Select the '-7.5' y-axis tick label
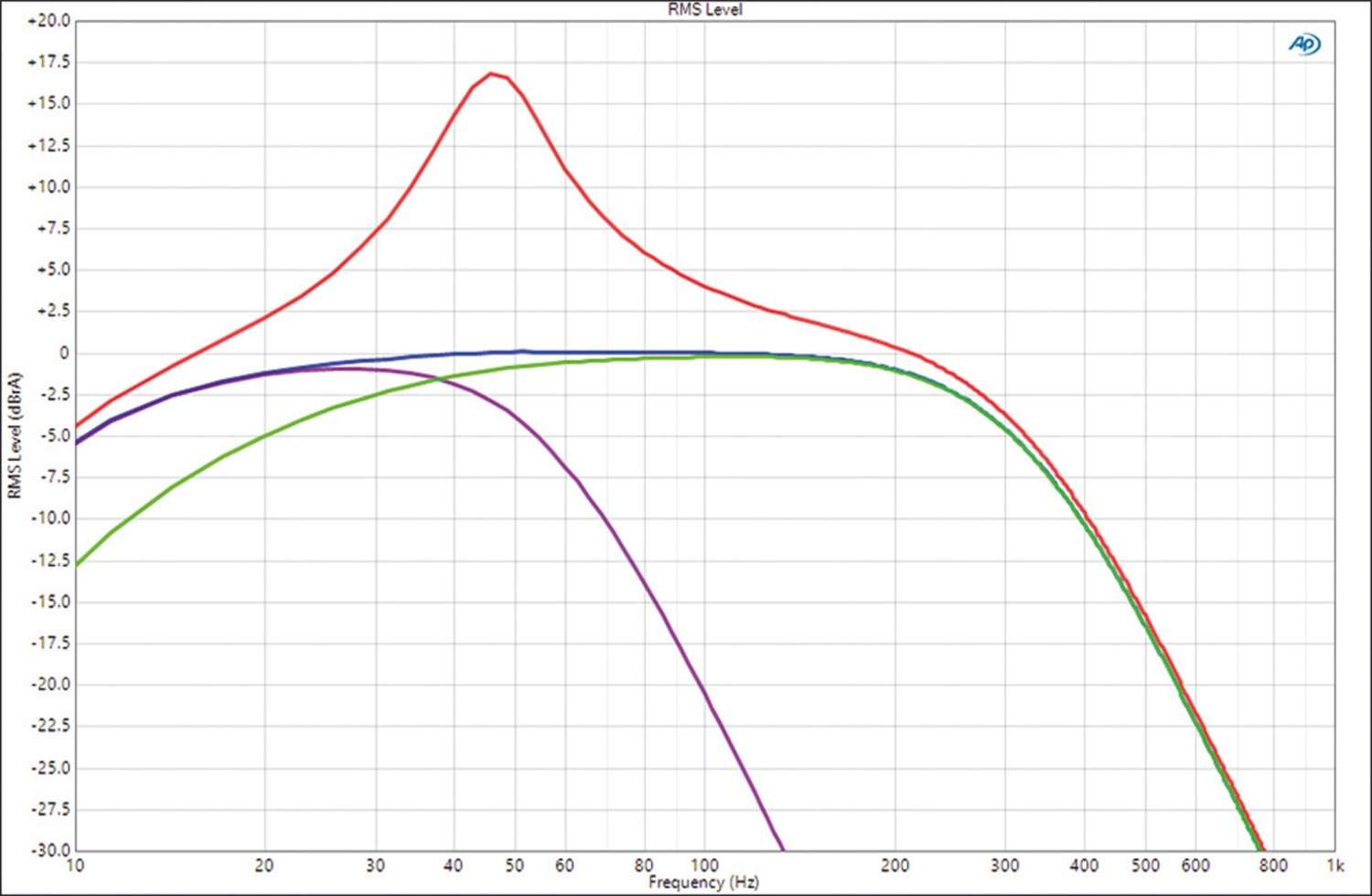The height and width of the screenshot is (896, 1372). point(54,476)
